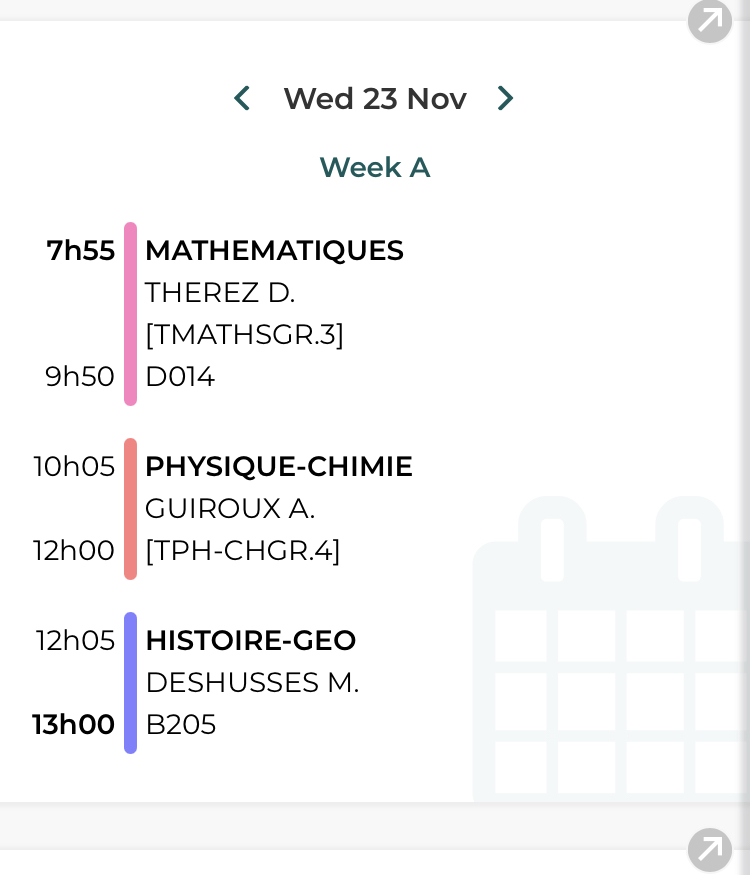Open timetable widget with top arrow icon

(x=709, y=21)
